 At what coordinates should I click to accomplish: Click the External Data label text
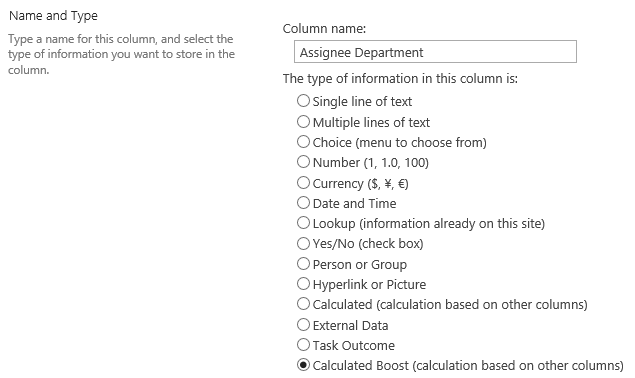pos(350,325)
